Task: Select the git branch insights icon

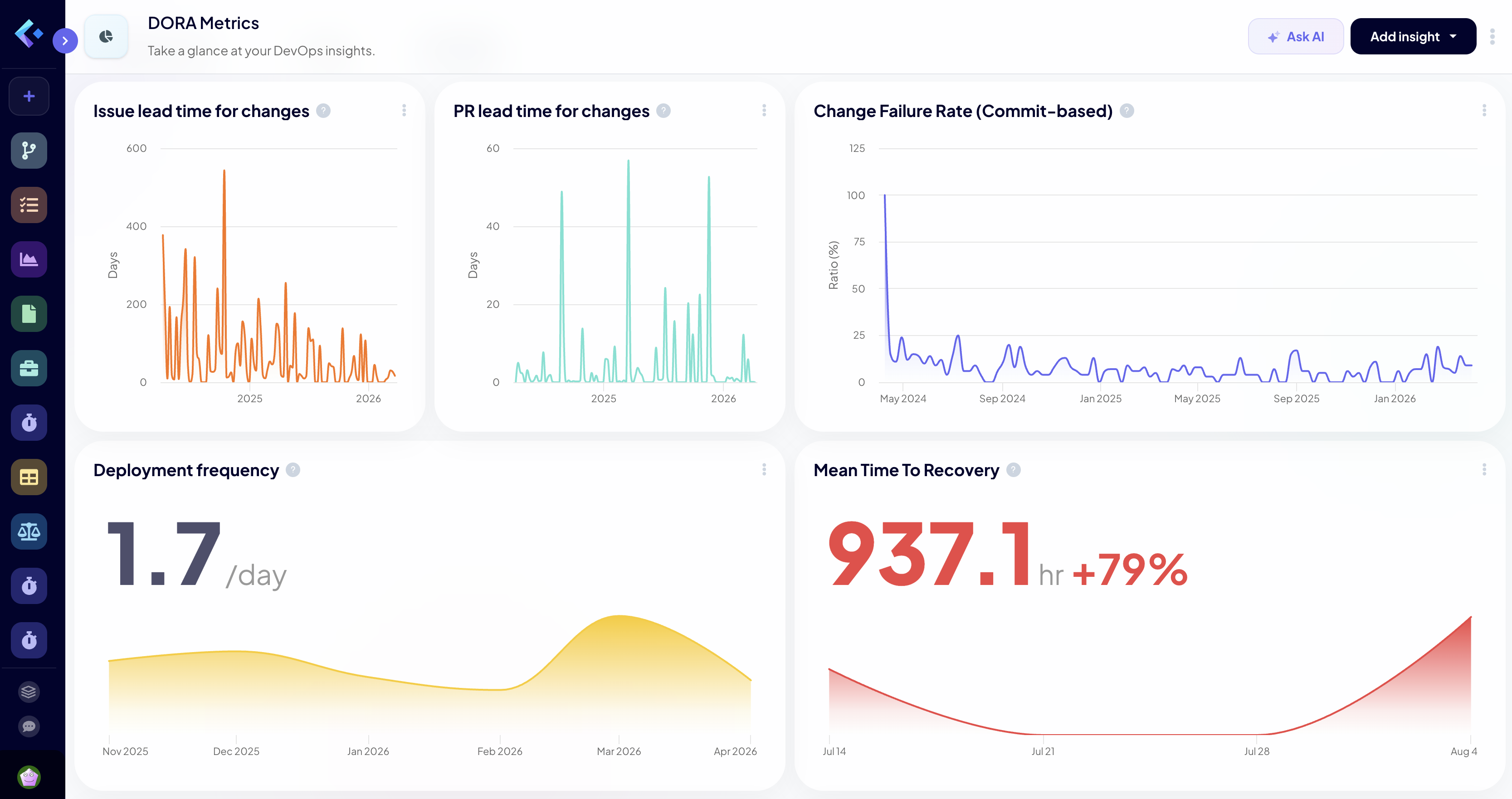Action: point(29,150)
